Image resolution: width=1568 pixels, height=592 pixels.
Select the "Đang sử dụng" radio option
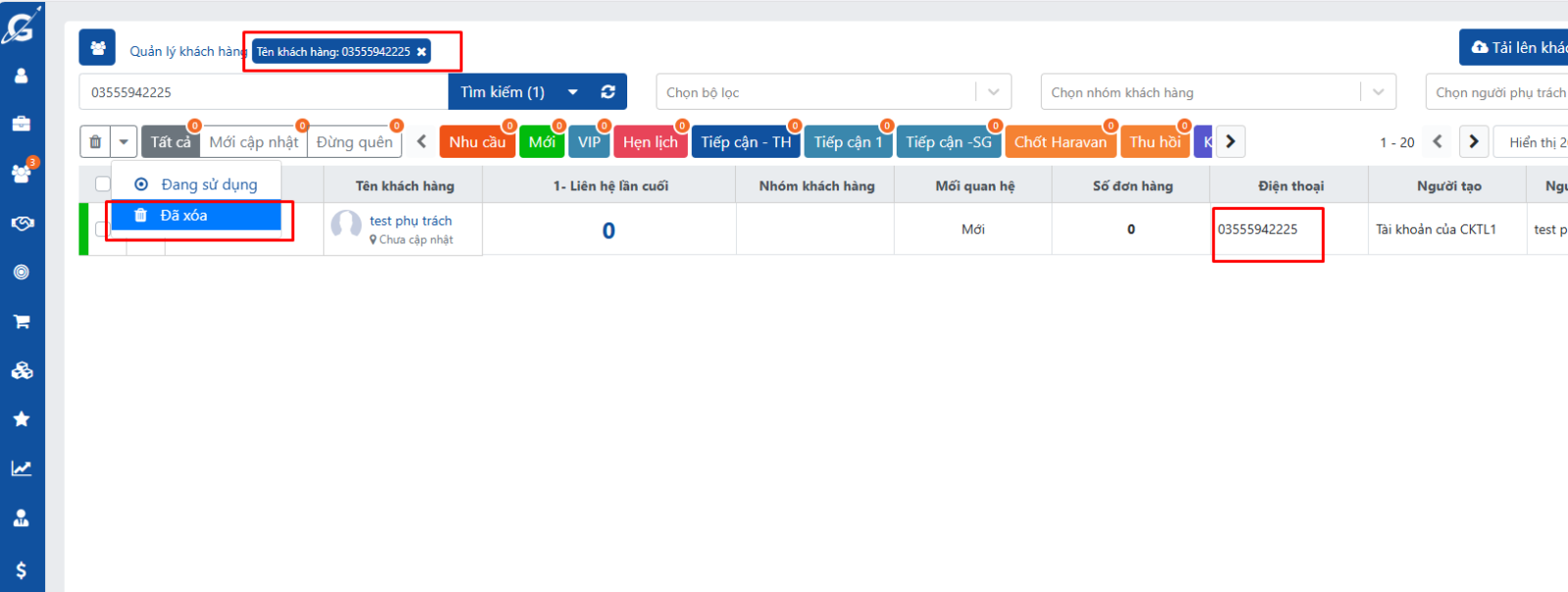tap(142, 184)
